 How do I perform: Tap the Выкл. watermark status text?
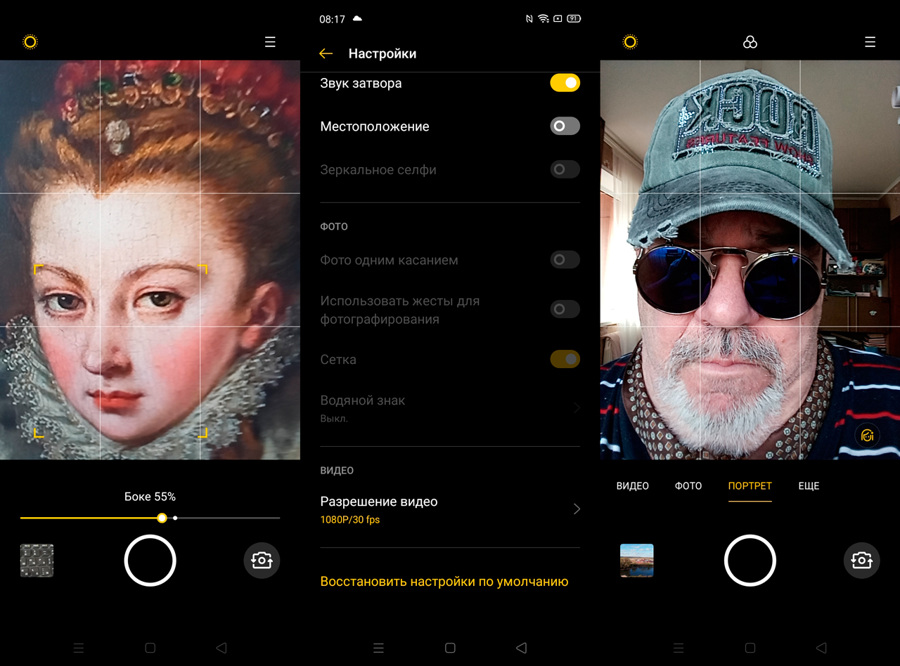click(x=333, y=419)
